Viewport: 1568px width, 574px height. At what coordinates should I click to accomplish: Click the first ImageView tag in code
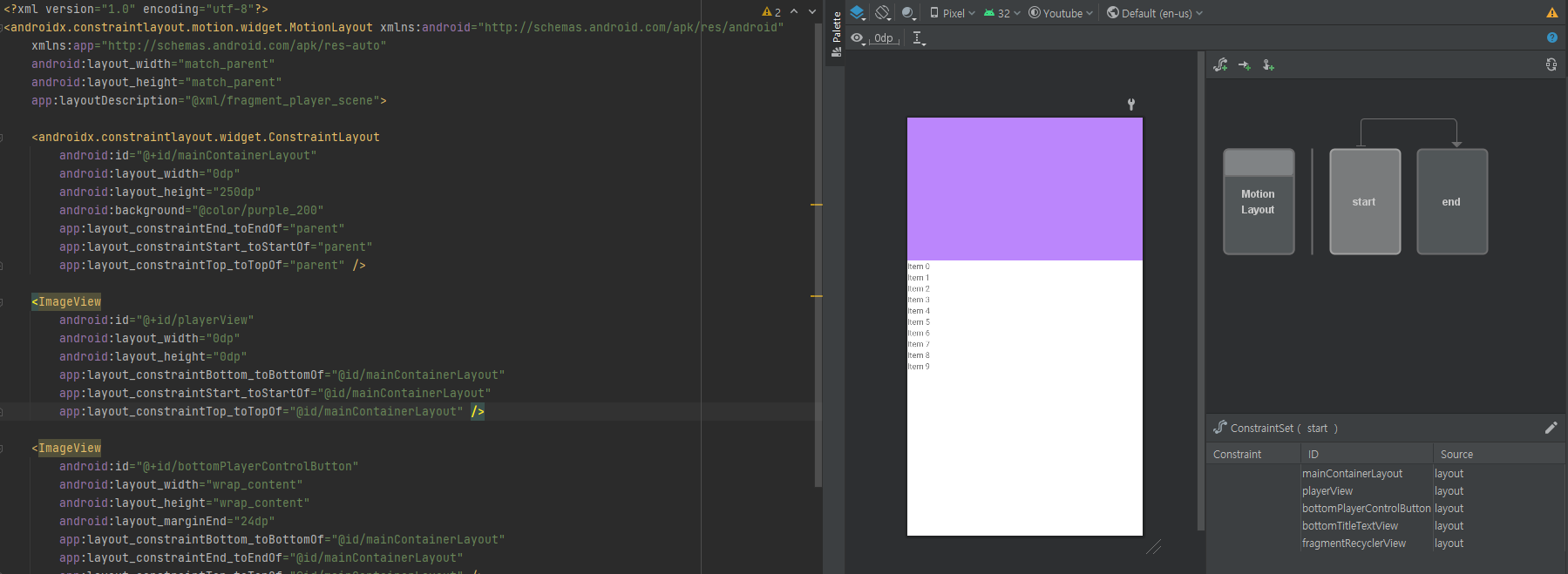point(70,302)
